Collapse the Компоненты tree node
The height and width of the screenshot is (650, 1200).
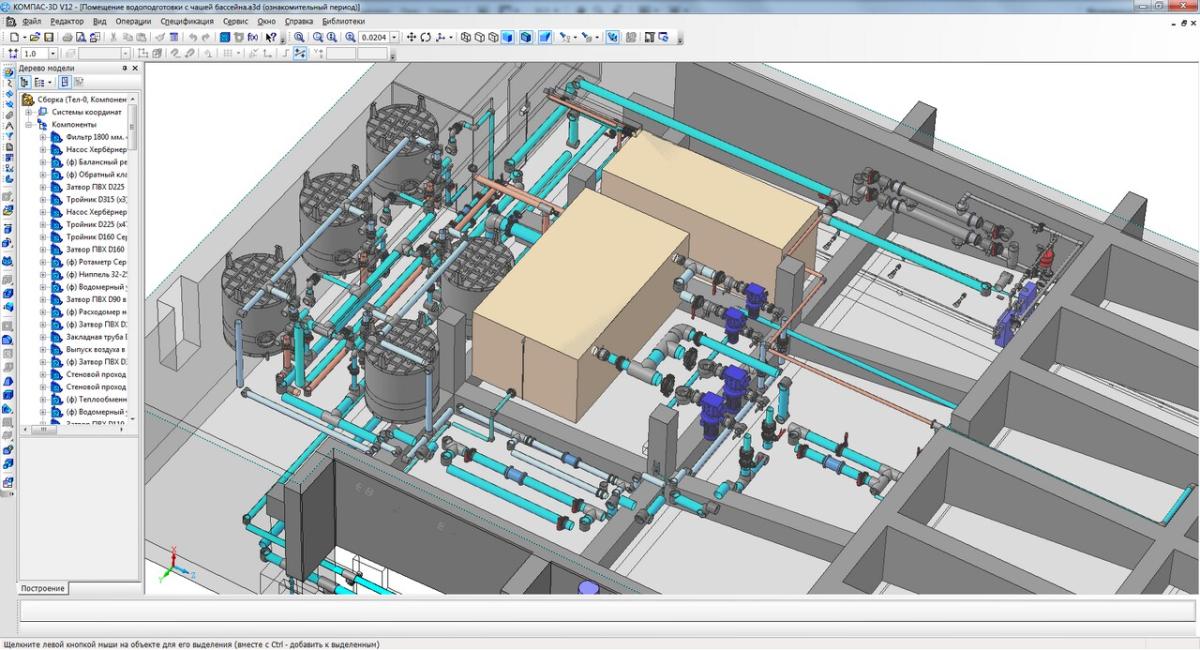pos(29,125)
